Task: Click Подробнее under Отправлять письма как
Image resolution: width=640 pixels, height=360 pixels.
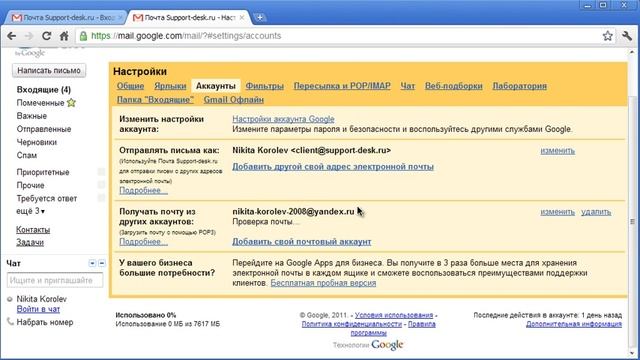Action: point(143,191)
